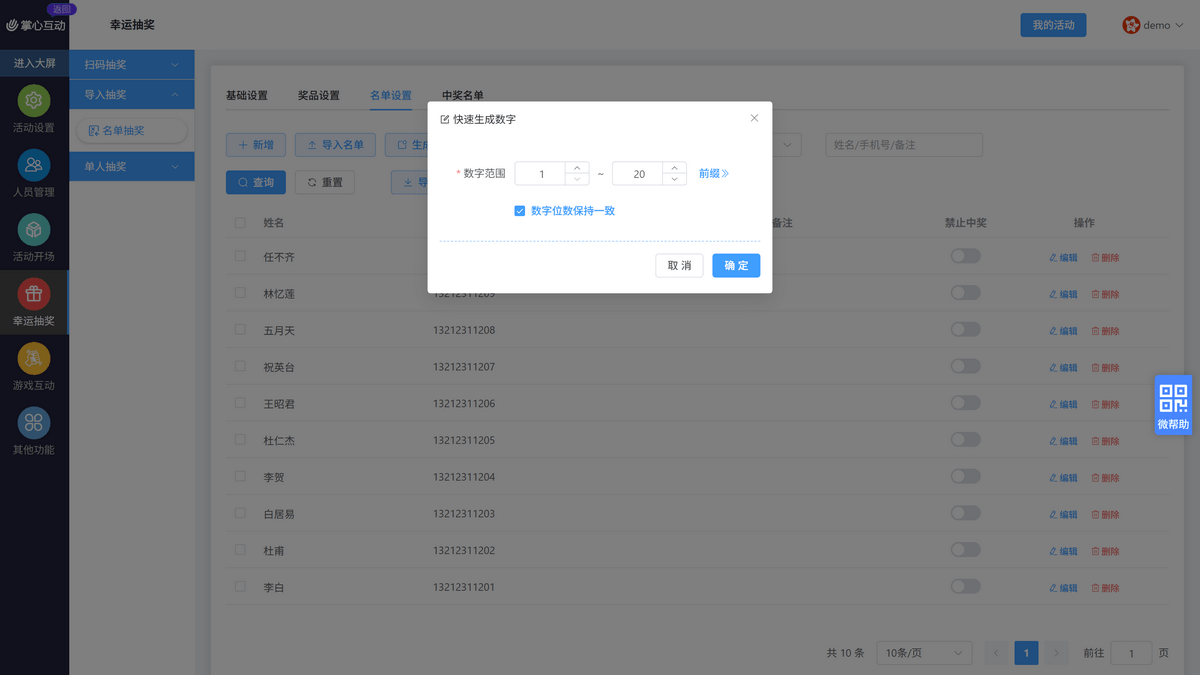The width and height of the screenshot is (1200, 675).
Task: Switch to the 基础设置 tab
Action: (247, 96)
